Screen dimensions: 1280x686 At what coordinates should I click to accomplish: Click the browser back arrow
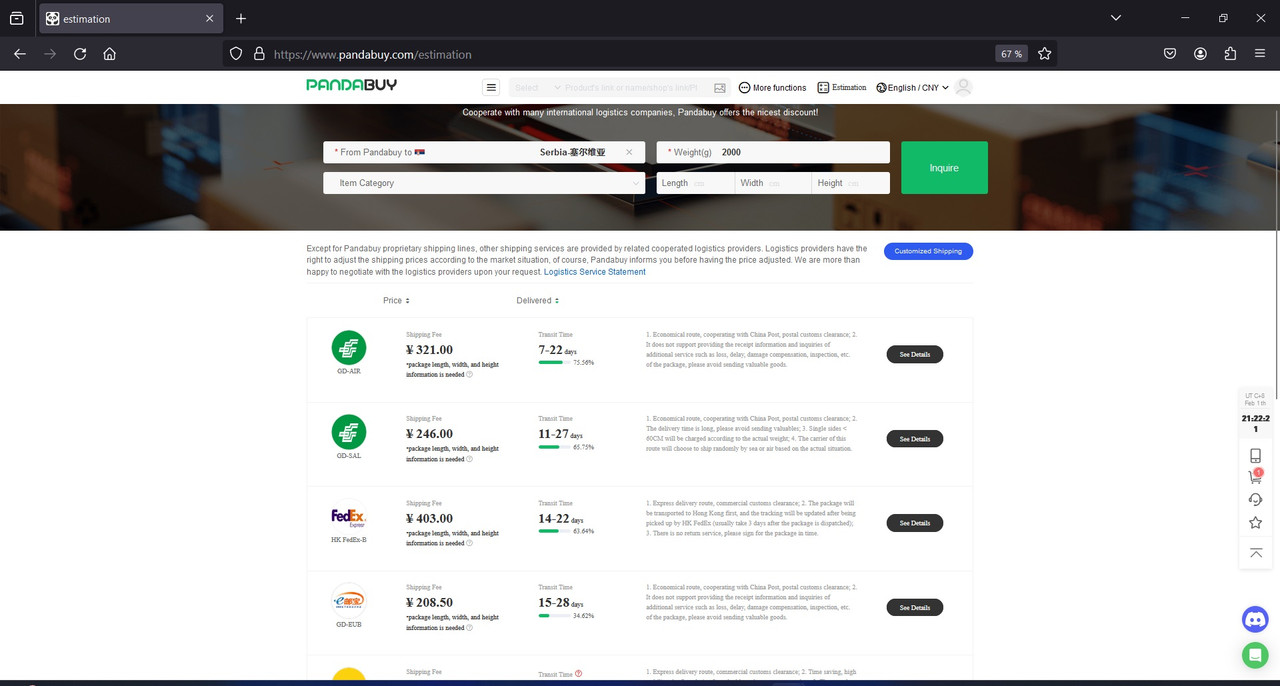coord(19,54)
